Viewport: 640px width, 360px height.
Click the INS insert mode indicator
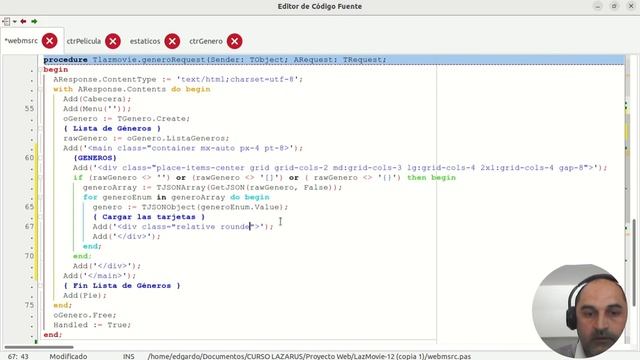tap(129, 356)
